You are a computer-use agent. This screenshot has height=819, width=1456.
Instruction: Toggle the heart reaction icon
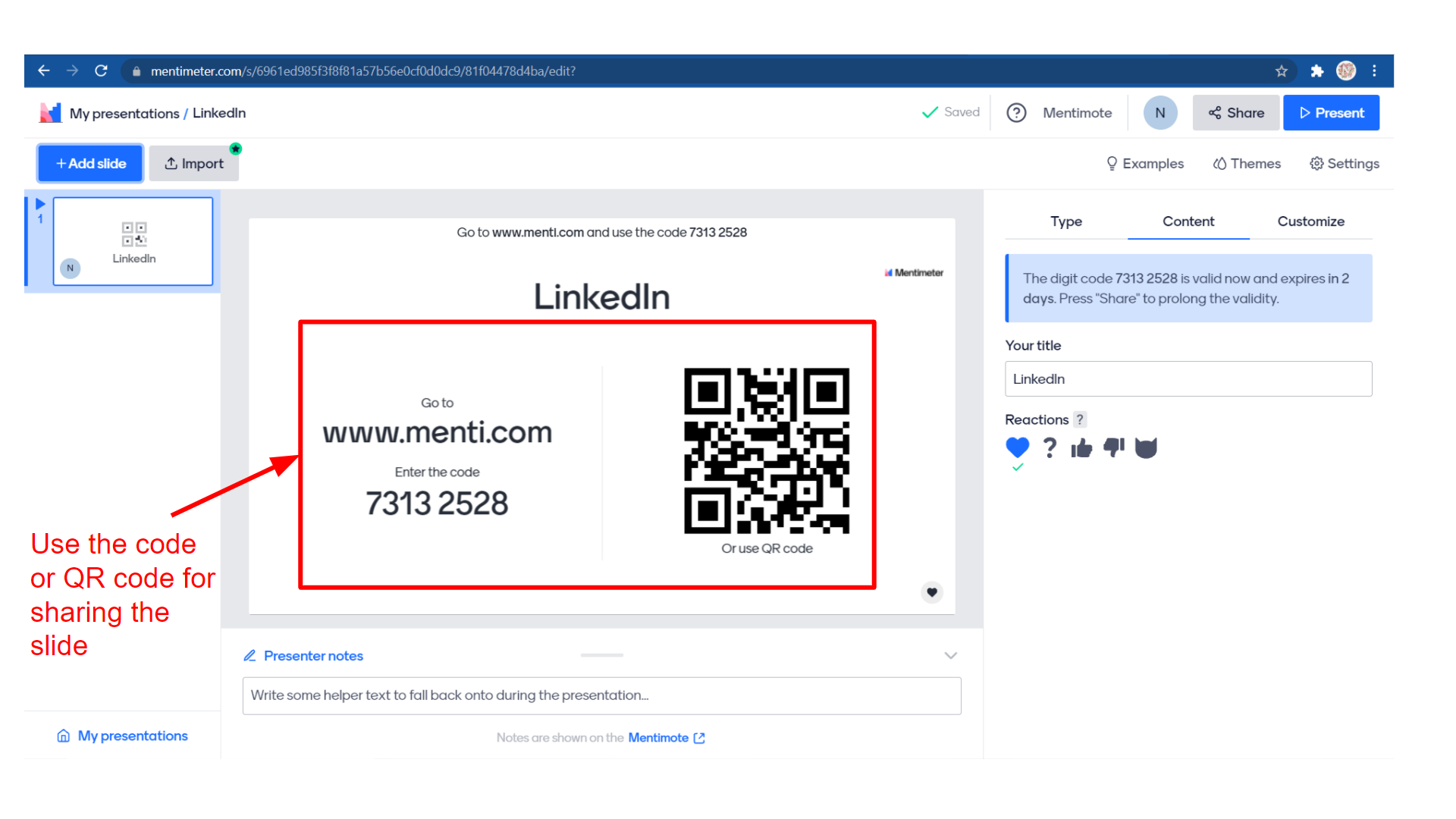coord(1017,447)
